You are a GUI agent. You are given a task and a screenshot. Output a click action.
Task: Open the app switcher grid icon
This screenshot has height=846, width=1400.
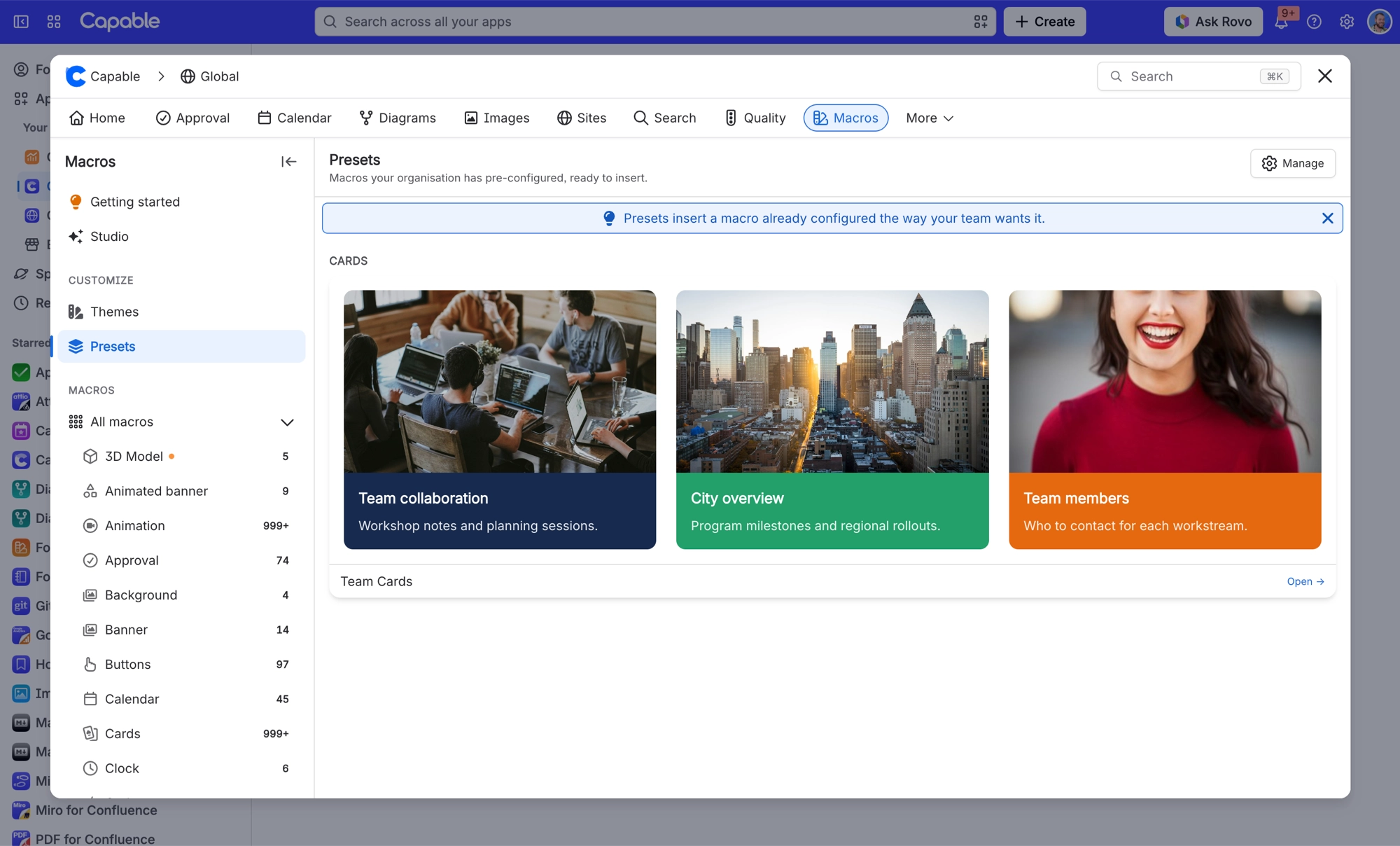coord(54,22)
